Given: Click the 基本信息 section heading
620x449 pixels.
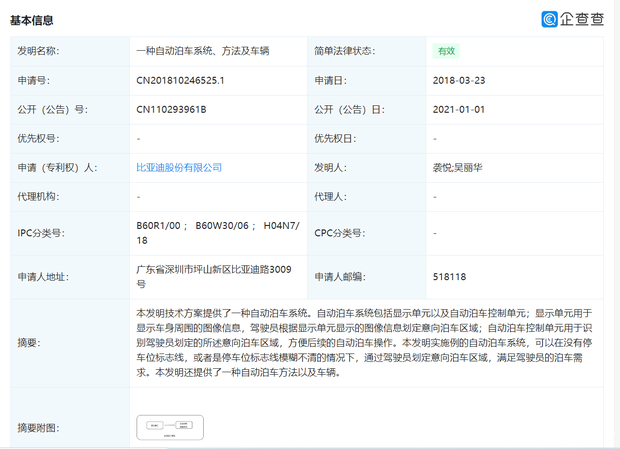Looking at the screenshot, I should coord(32,20).
